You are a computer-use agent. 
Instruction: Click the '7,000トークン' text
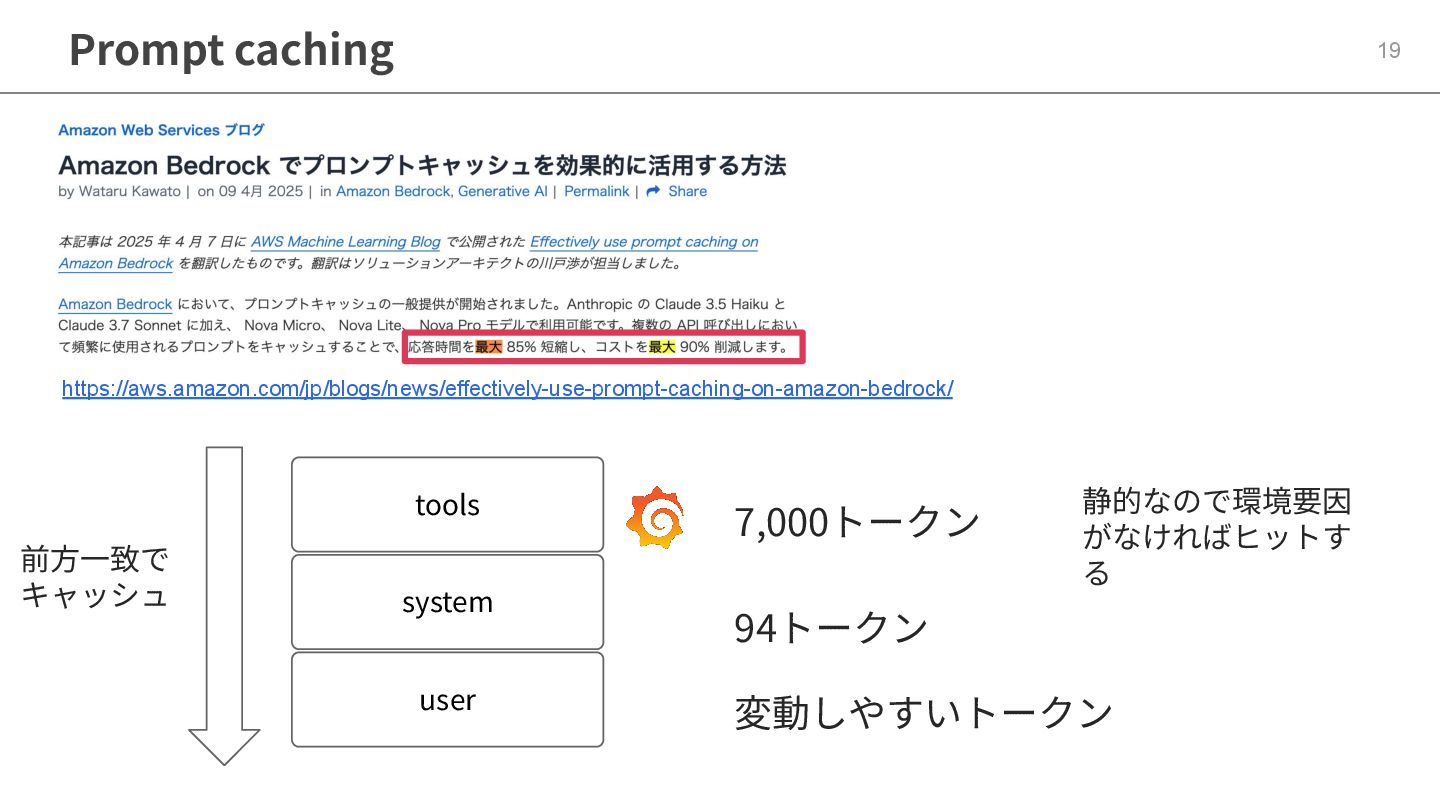pos(857,521)
